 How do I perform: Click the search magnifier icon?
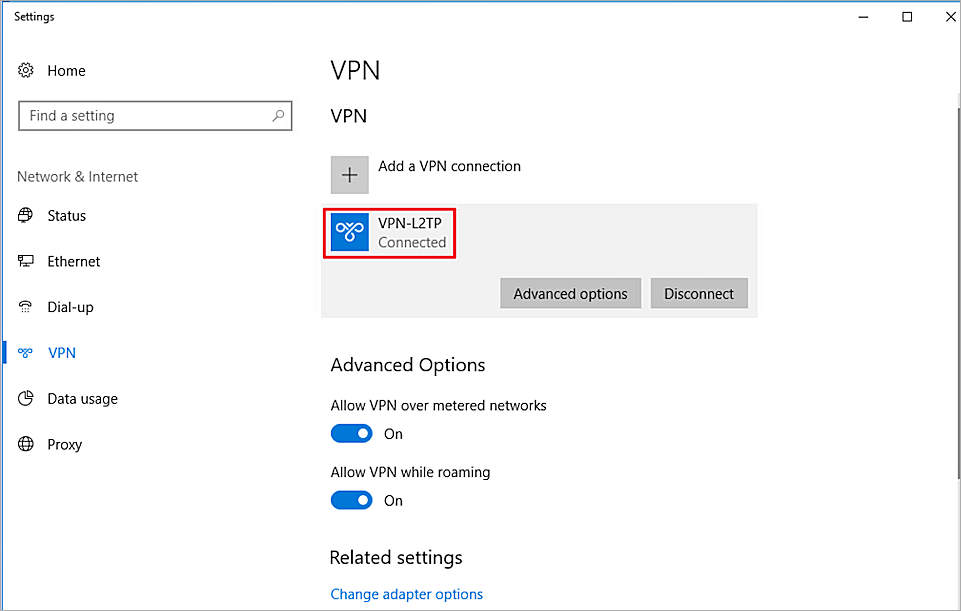point(279,116)
